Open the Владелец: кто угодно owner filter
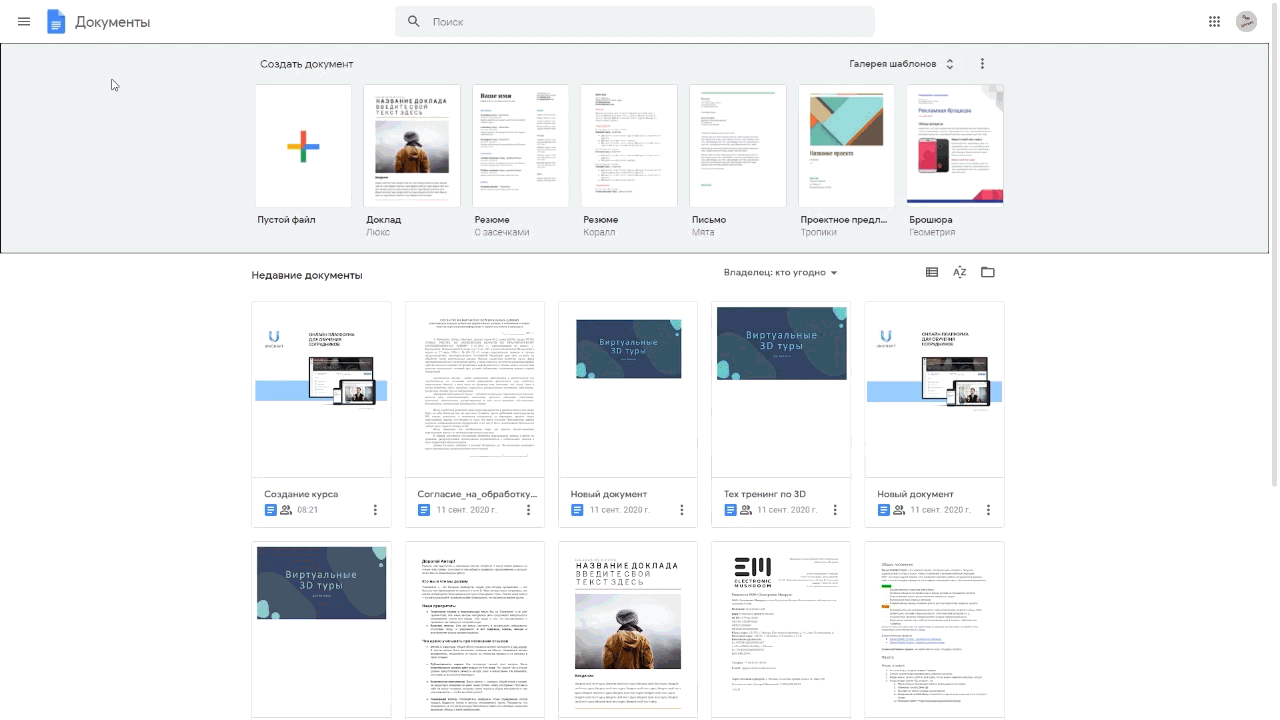The height and width of the screenshot is (720, 1280). (780, 273)
